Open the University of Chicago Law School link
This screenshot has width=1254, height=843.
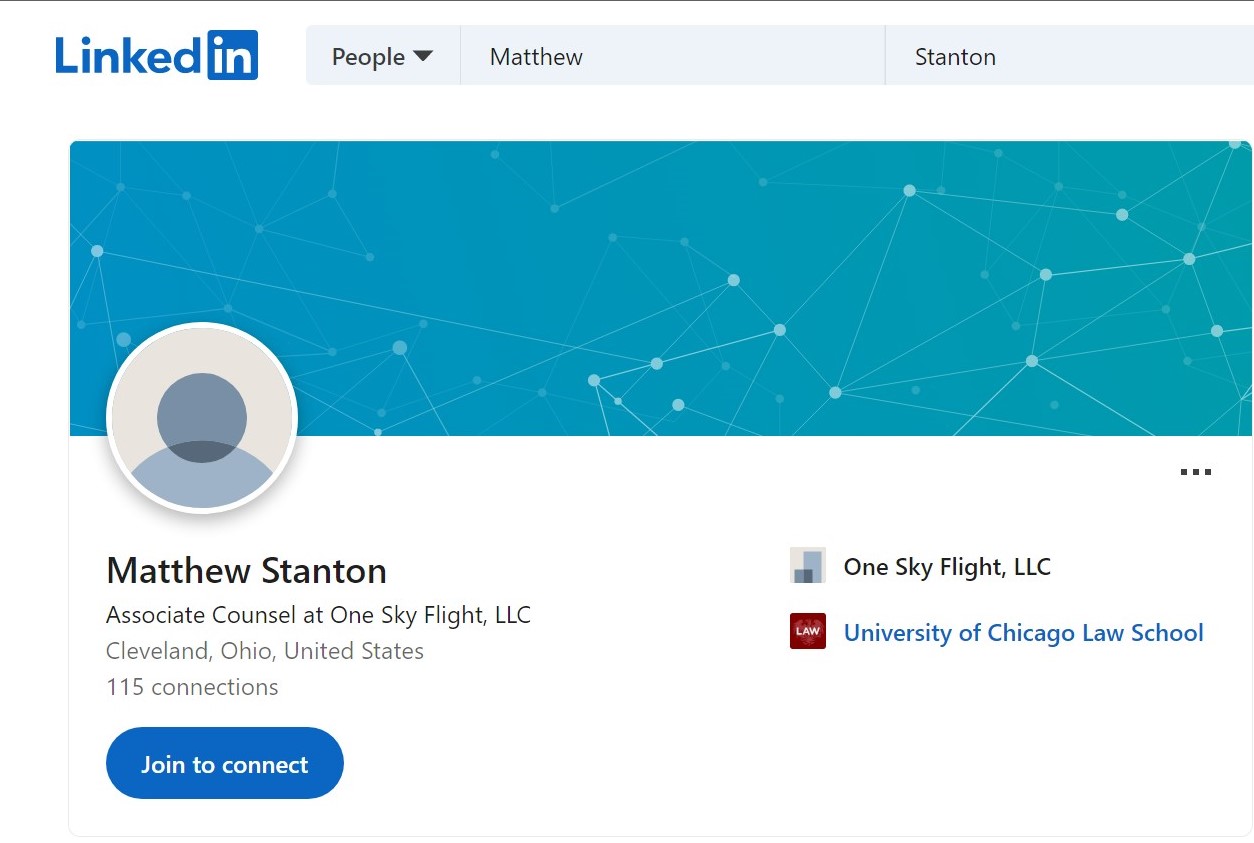[1023, 633]
